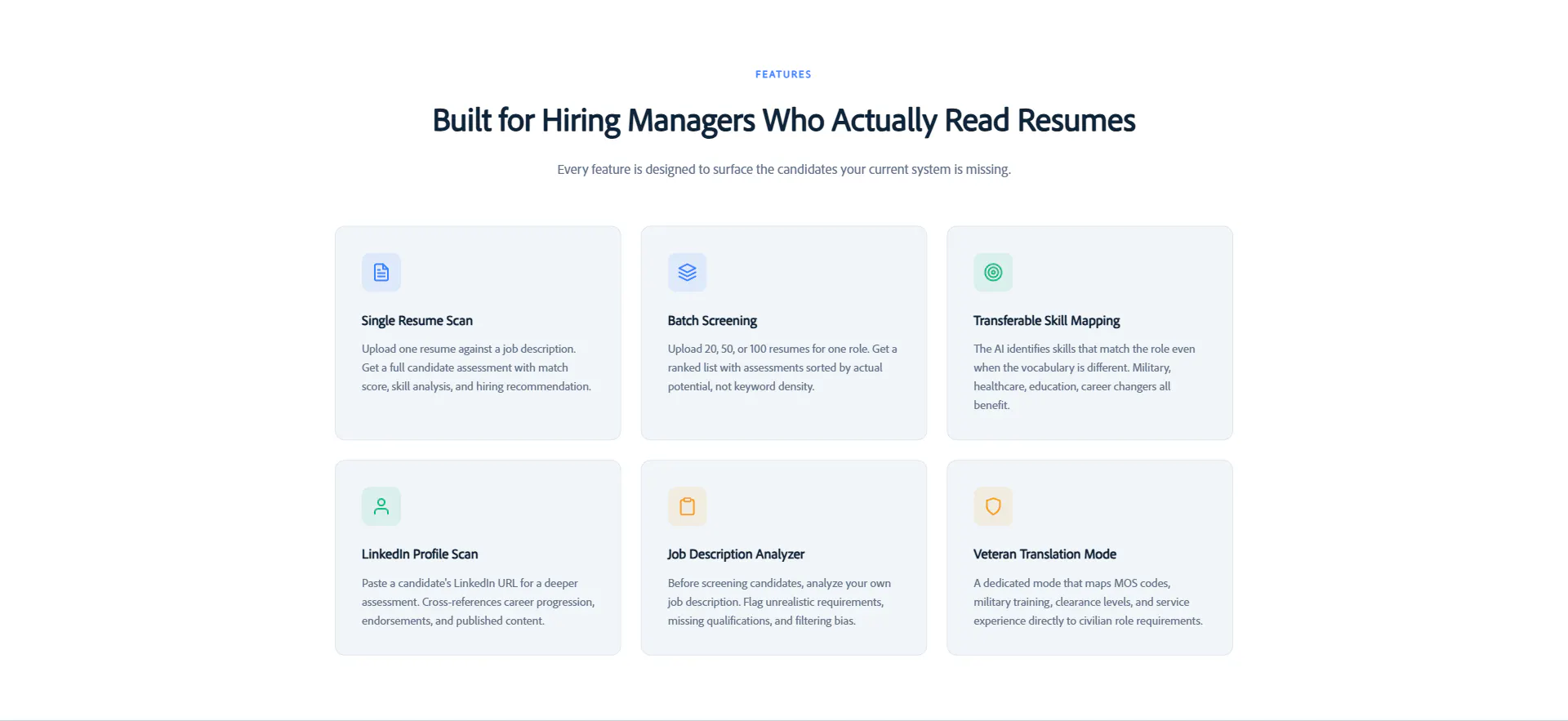Click the clipboard icon for Job Description Analyzer
Viewport: 1568px width, 721px height.
pyautogui.click(x=688, y=506)
